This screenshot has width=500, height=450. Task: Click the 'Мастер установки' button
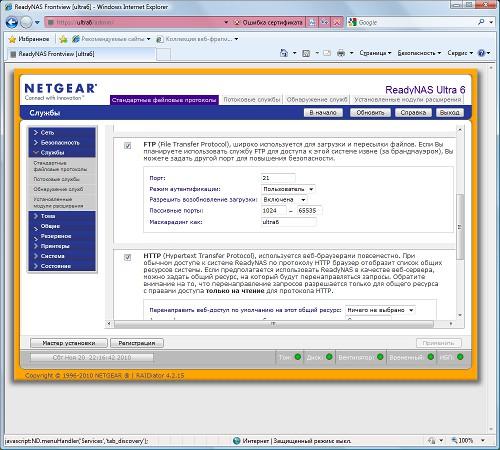[69, 343]
